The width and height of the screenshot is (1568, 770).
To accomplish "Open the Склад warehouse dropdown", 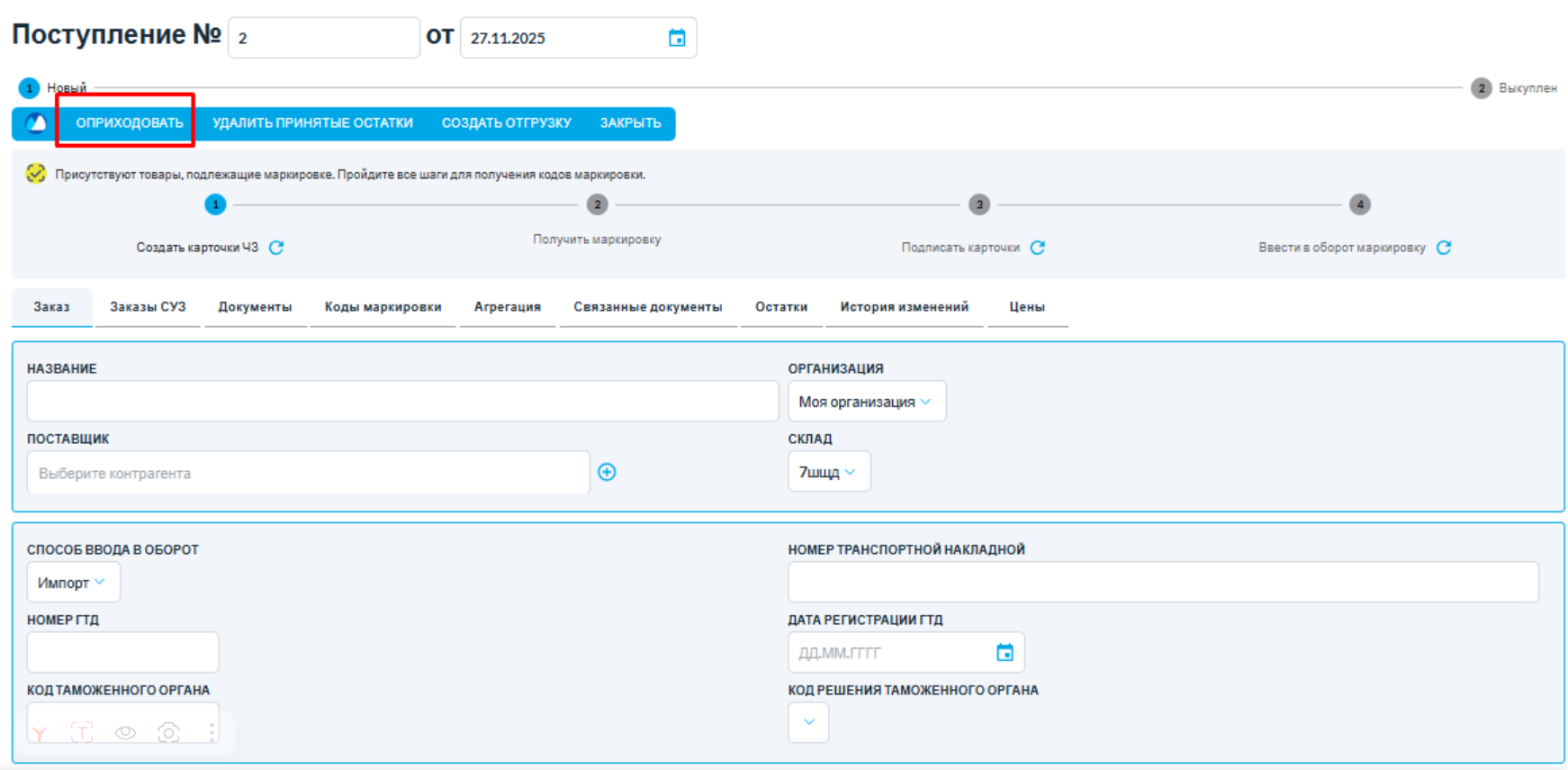I will (x=828, y=472).
